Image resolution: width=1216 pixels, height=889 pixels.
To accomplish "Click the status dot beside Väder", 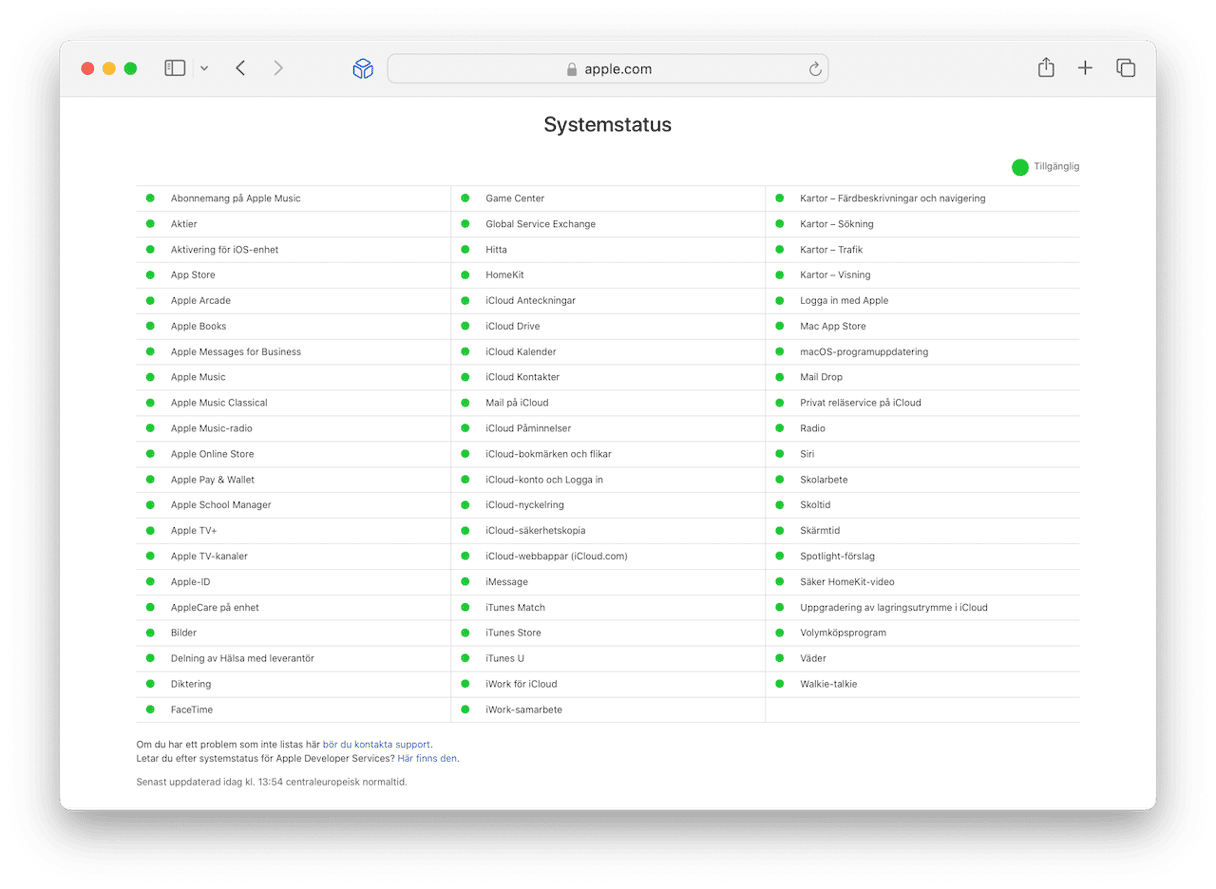I will pos(780,658).
